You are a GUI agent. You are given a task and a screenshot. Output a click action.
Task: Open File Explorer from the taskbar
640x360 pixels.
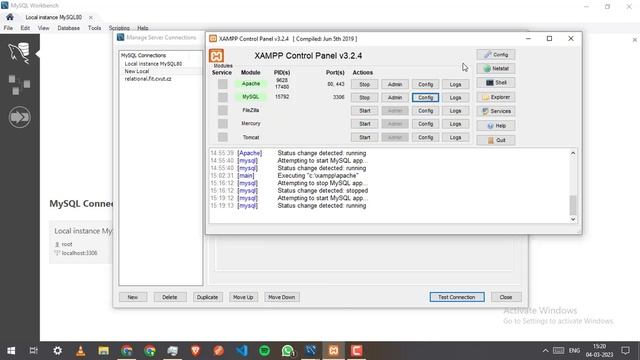[x=103, y=351]
